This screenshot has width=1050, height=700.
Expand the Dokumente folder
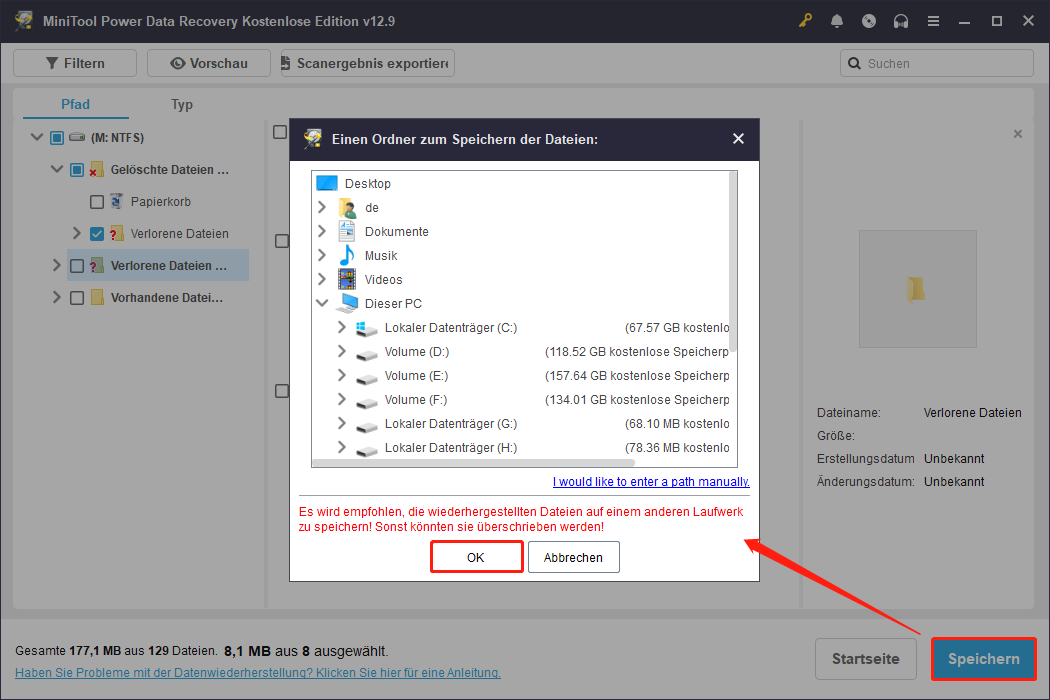point(322,231)
